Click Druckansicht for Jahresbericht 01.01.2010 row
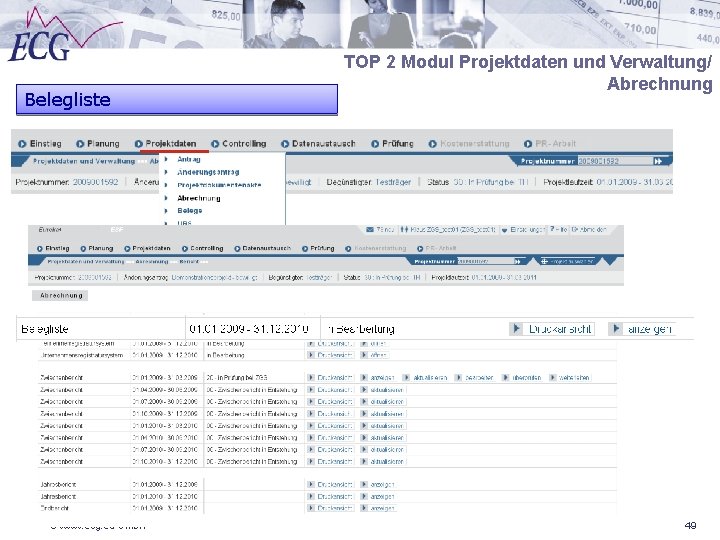This screenshot has height=540, width=720. (330, 496)
